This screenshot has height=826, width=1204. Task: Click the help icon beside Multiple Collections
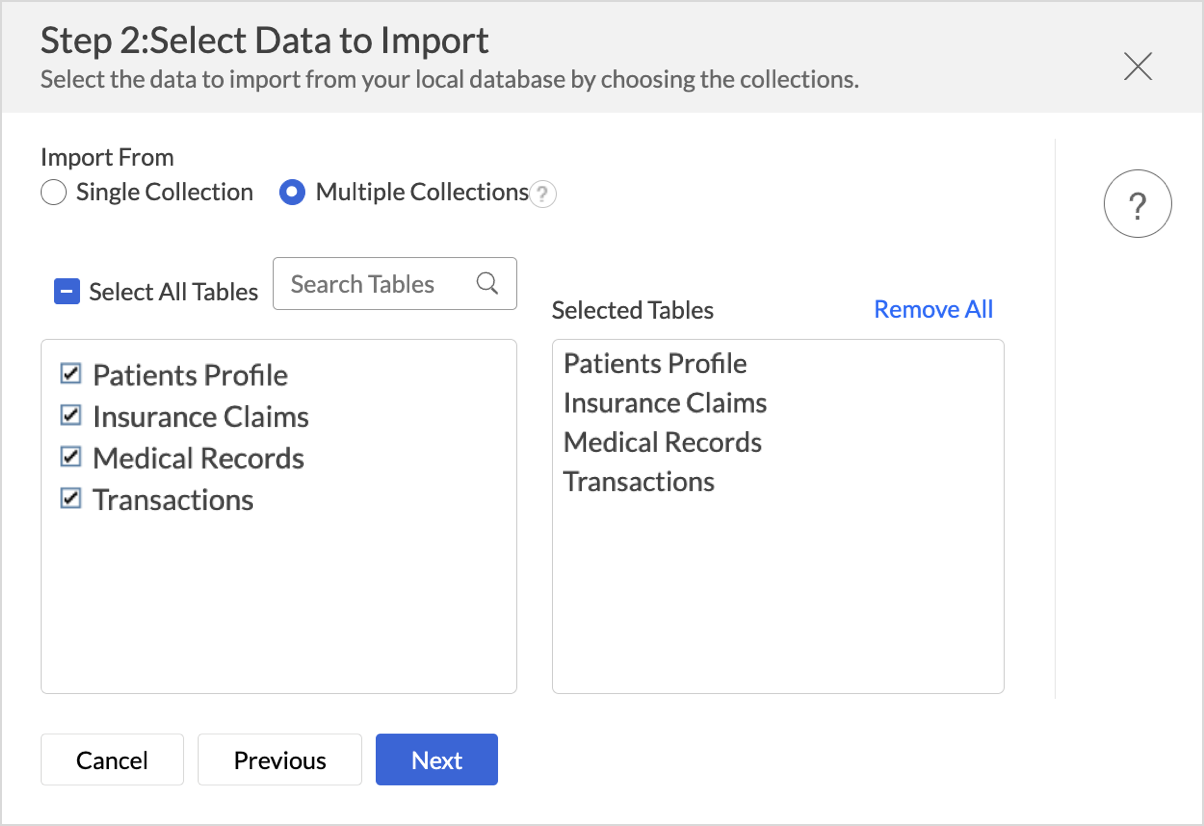tap(542, 194)
